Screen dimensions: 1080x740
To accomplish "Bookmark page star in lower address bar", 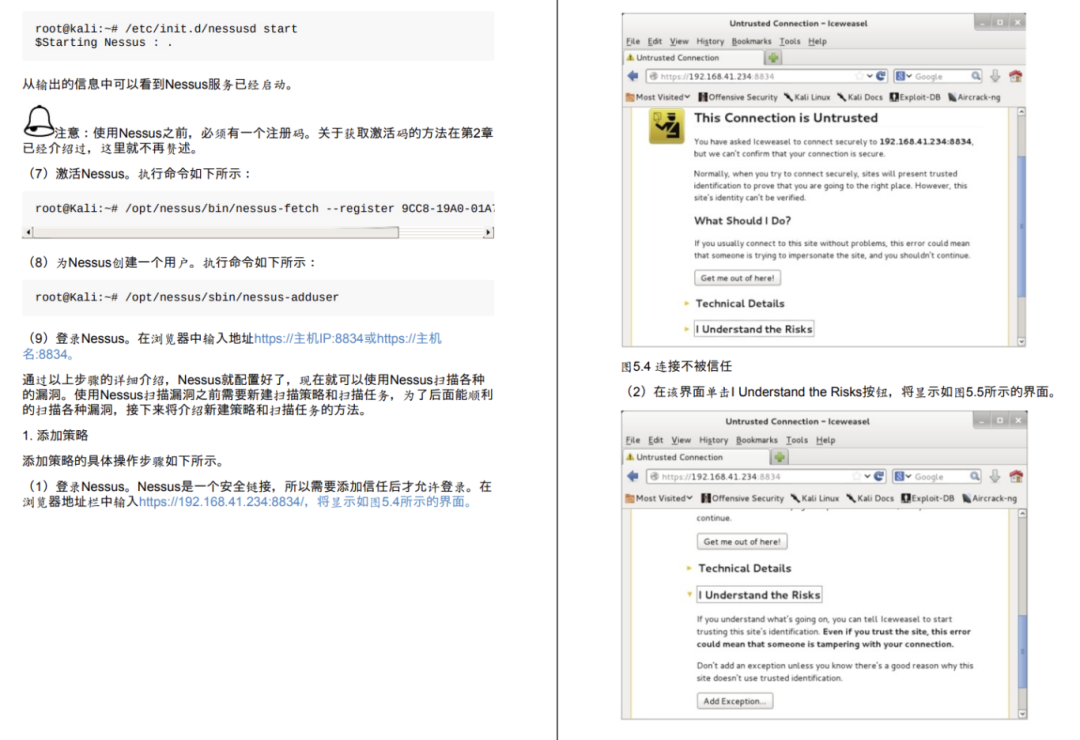I will pyautogui.click(x=857, y=476).
